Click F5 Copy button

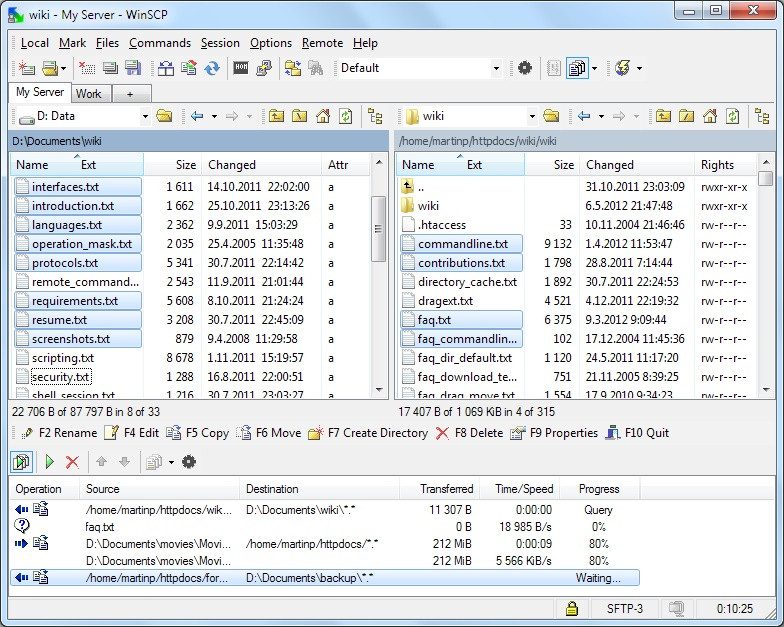(198, 433)
